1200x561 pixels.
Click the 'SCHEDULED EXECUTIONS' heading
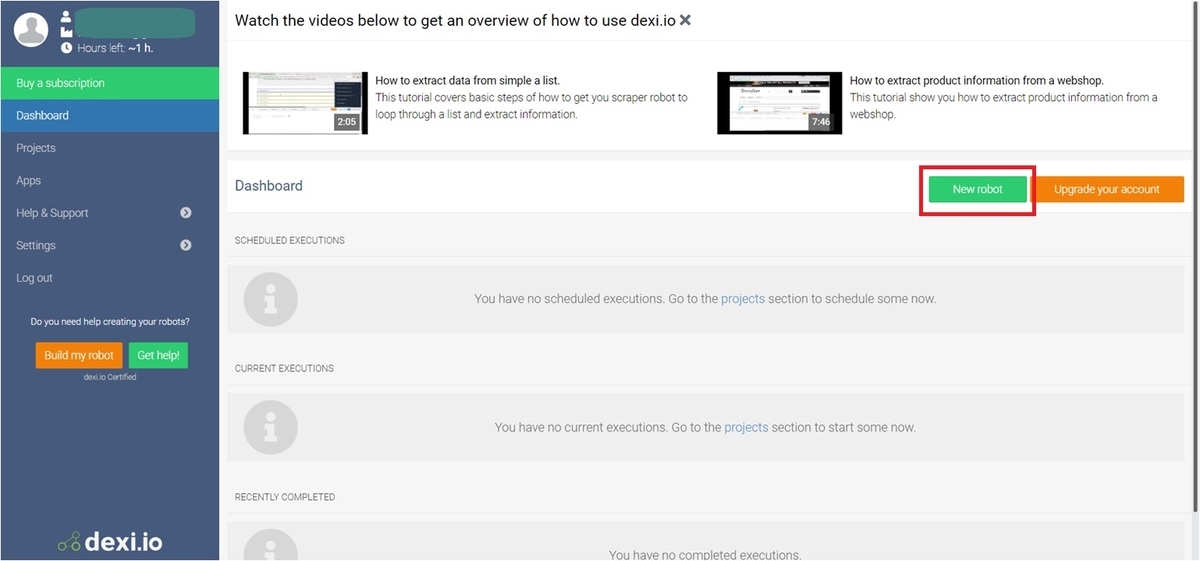pyautogui.click(x=290, y=241)
